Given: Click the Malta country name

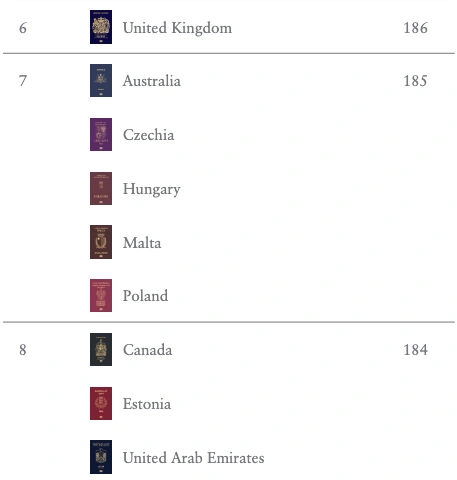Looking at the screenshot, I should pos(142,243).
